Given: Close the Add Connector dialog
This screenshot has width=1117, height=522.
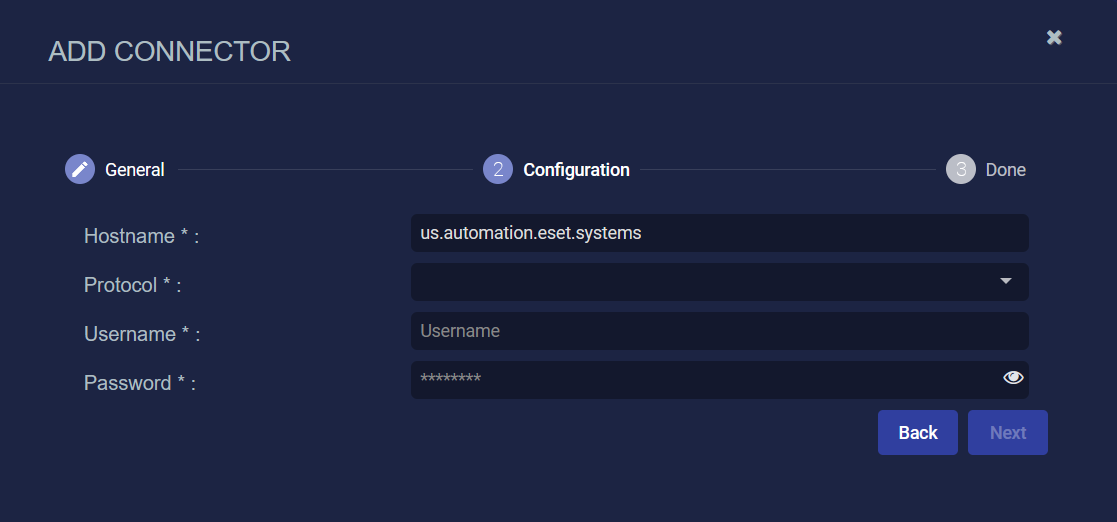Looking at the screenshot, I should click(1054, 37).
